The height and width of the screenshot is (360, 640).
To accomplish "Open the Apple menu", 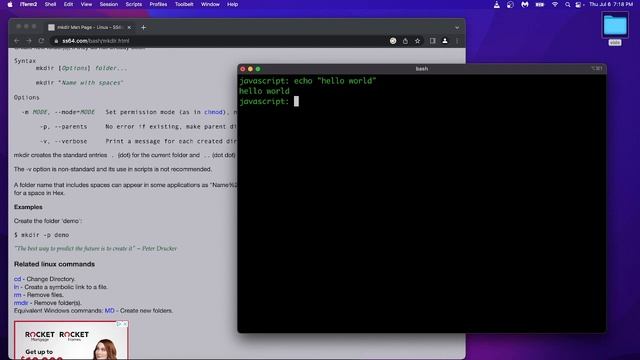I will 10,4.
